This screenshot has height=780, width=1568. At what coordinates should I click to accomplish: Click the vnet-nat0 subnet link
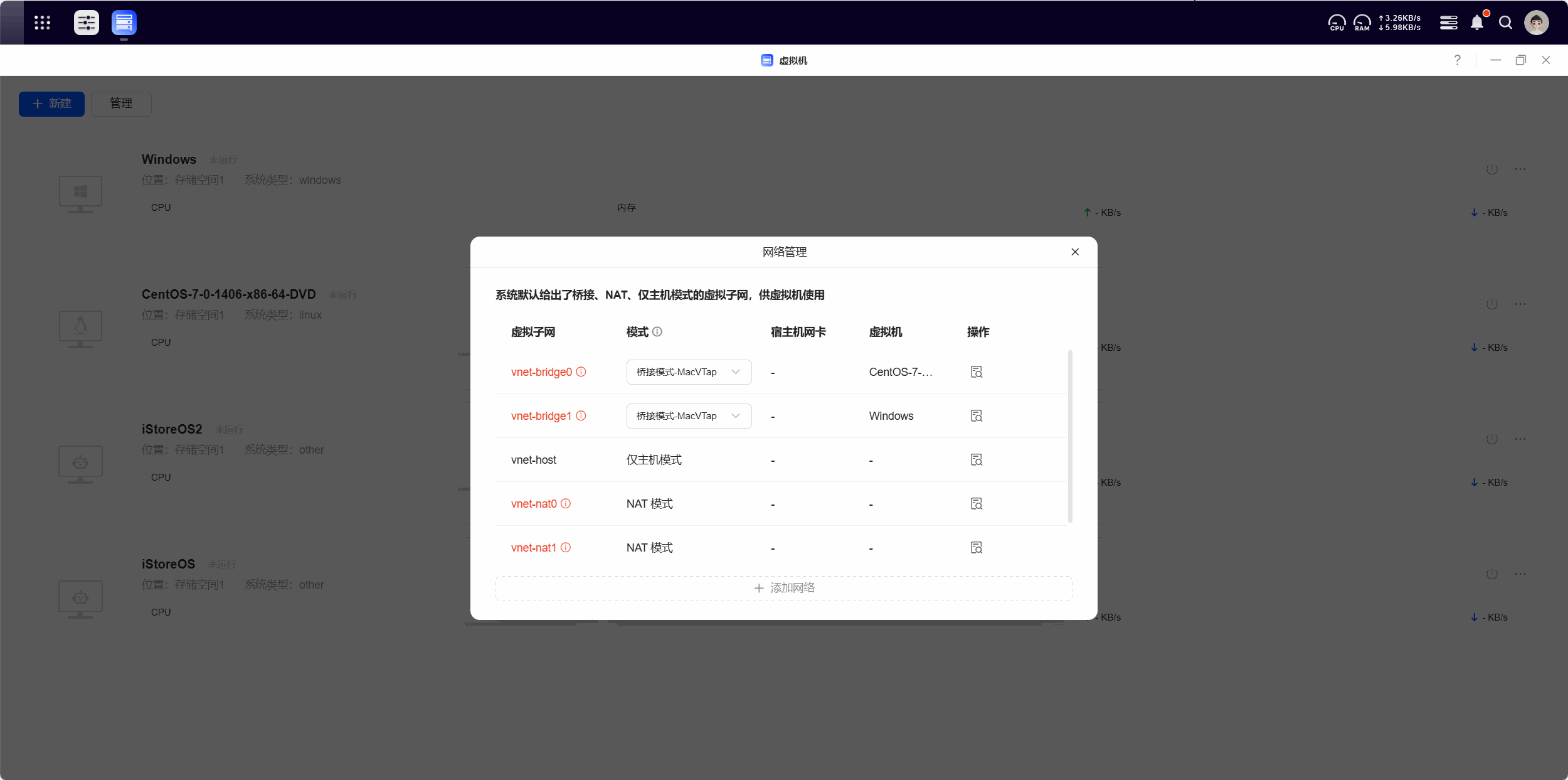(x=534, y=504)
